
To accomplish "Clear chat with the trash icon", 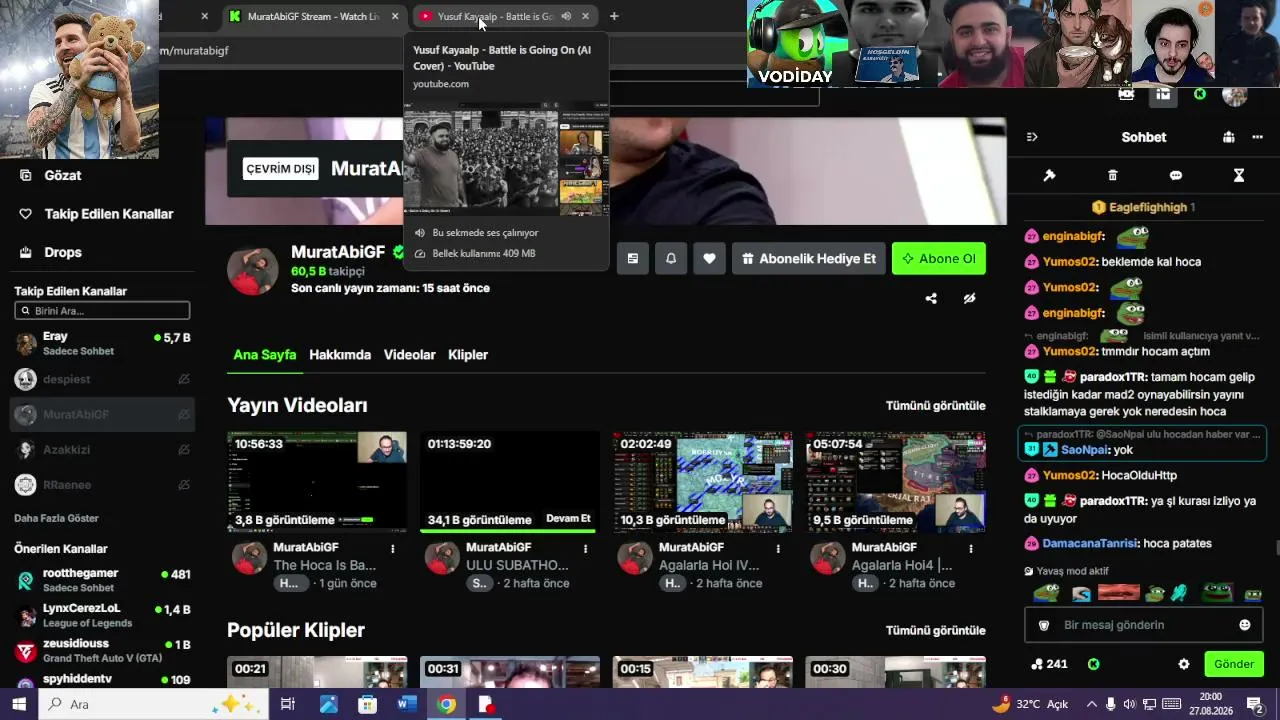I will [x=1112, y=175].
